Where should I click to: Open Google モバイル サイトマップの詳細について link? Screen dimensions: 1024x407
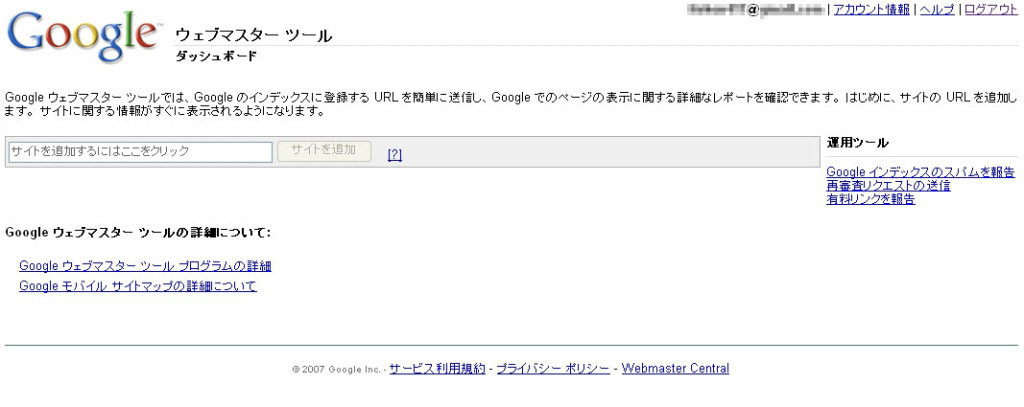(138, 286)
